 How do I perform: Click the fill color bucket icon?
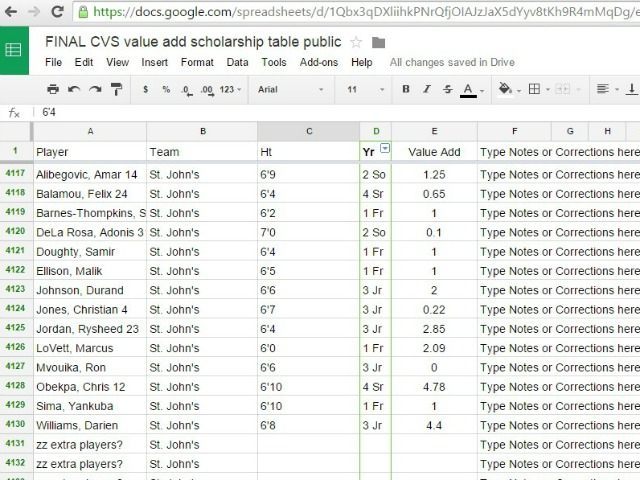[505, 88]
